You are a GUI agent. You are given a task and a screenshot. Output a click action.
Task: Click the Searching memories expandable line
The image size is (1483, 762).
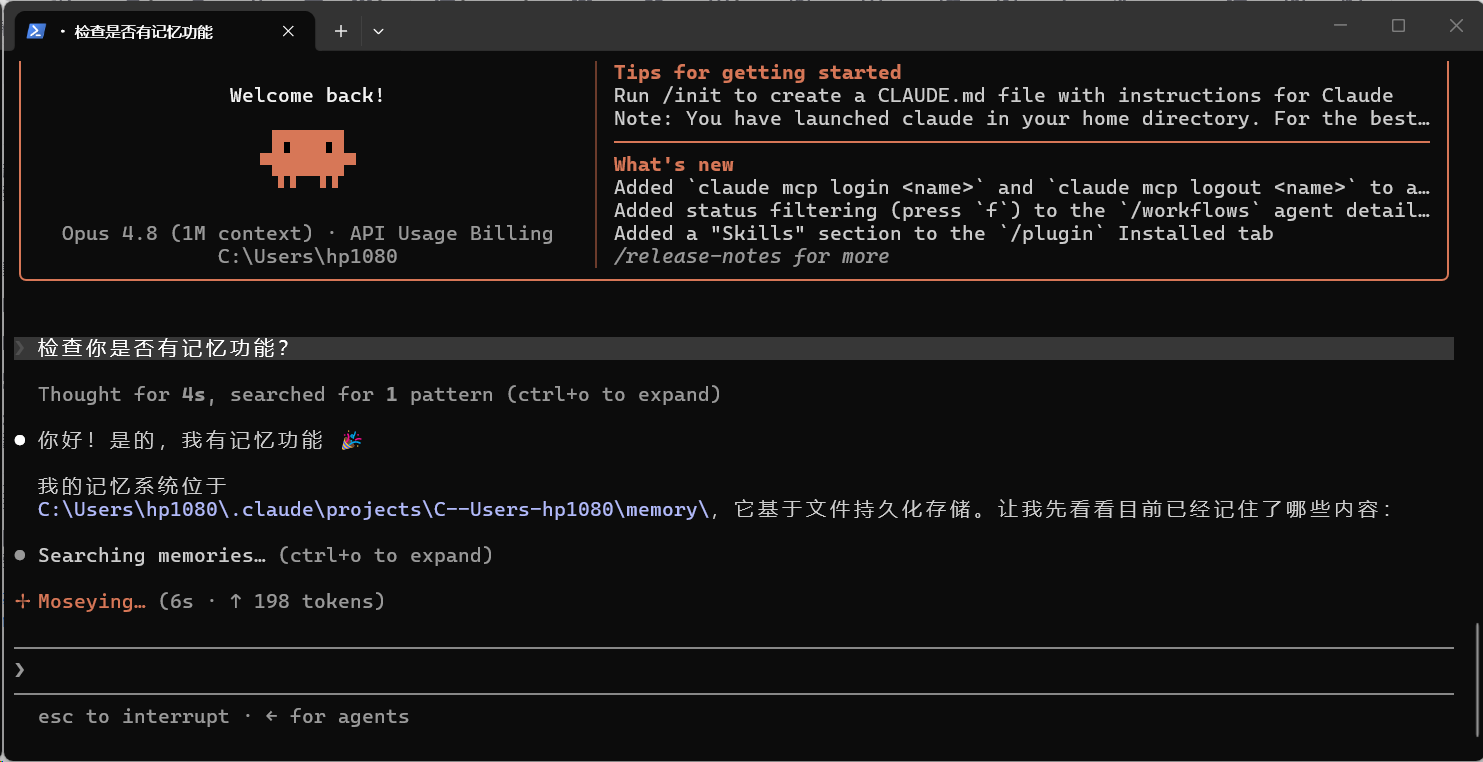point(265,555)
